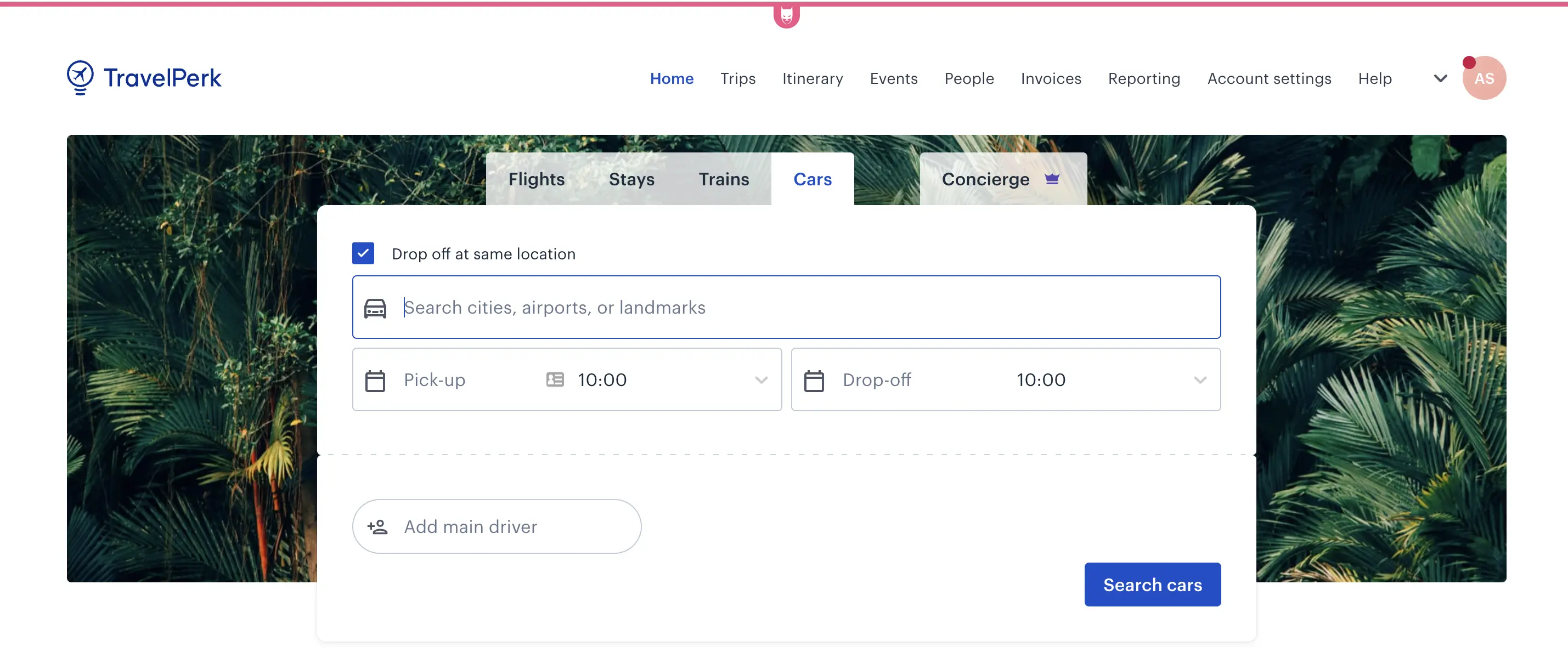
Task: Click the Pick-up date field
Action: click(435, 380)
